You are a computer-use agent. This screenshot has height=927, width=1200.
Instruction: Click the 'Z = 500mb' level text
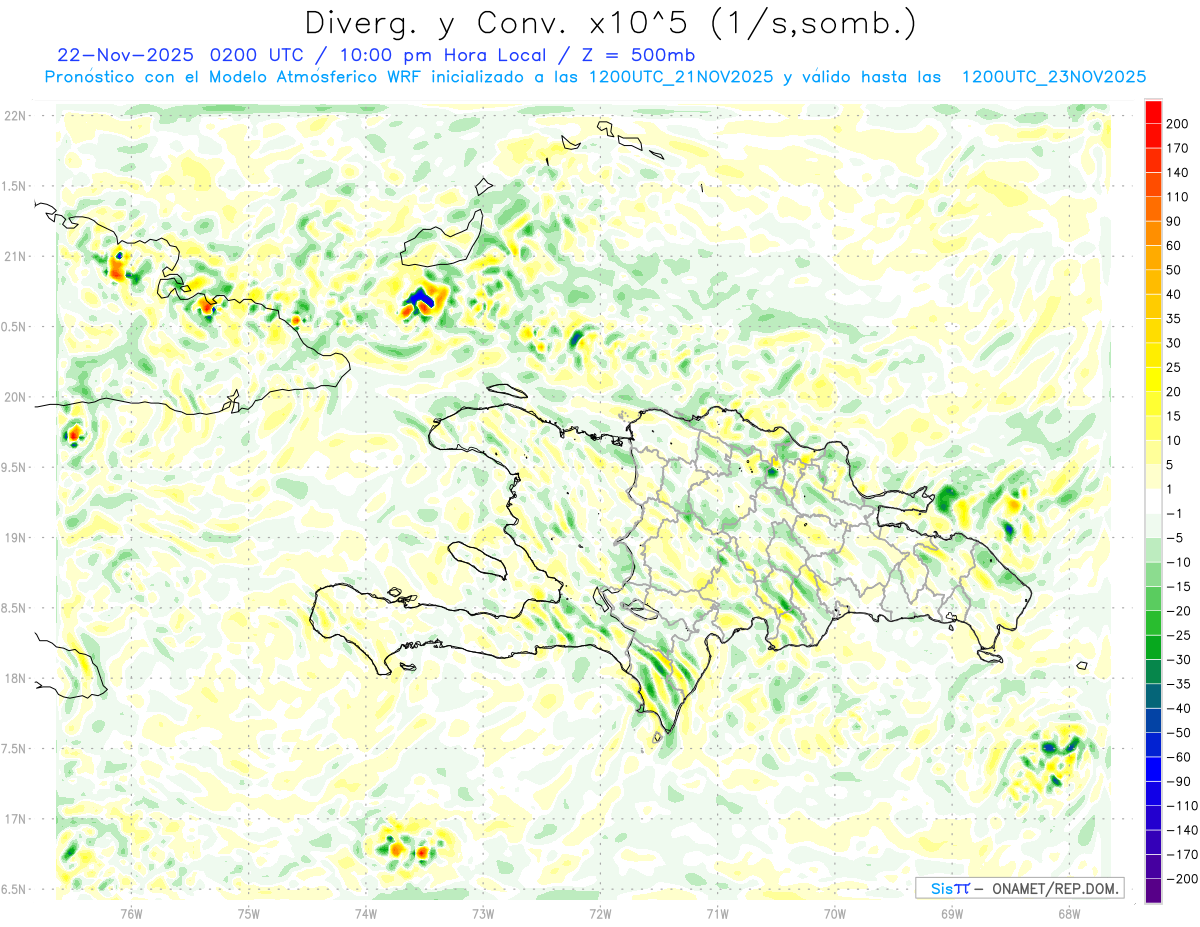click(641, 55)
